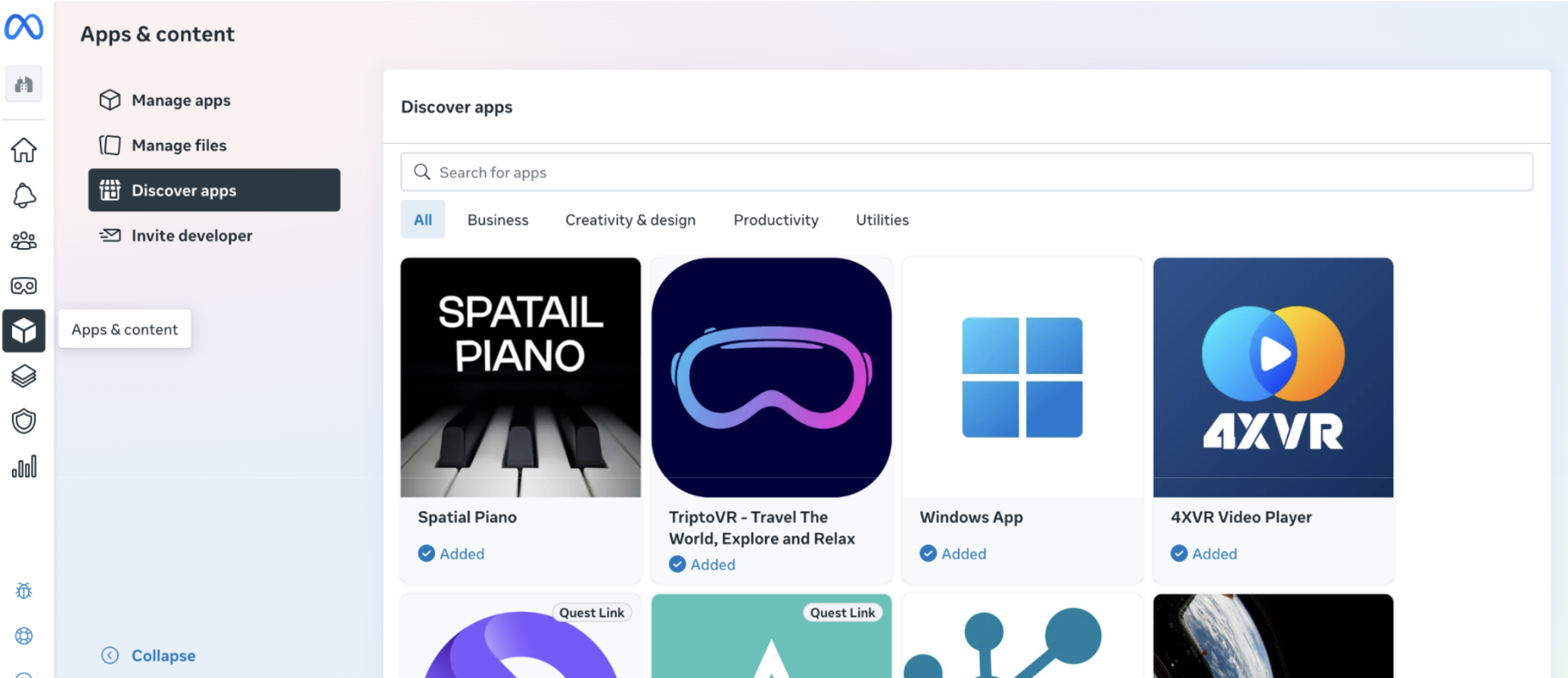Image resolution: width=1568 pixels, height=678 pixels.
Task: Open the TriptoVR headset thumbnail
Action: 771,378
